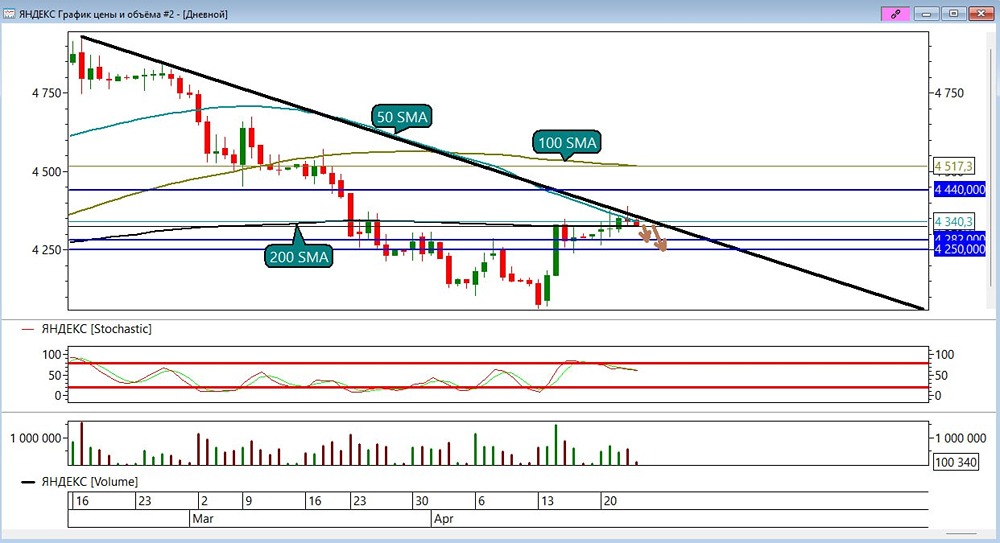Click the 4 340,3 price label
This screenshot has height=543, width=1000.
click(953, 221)
